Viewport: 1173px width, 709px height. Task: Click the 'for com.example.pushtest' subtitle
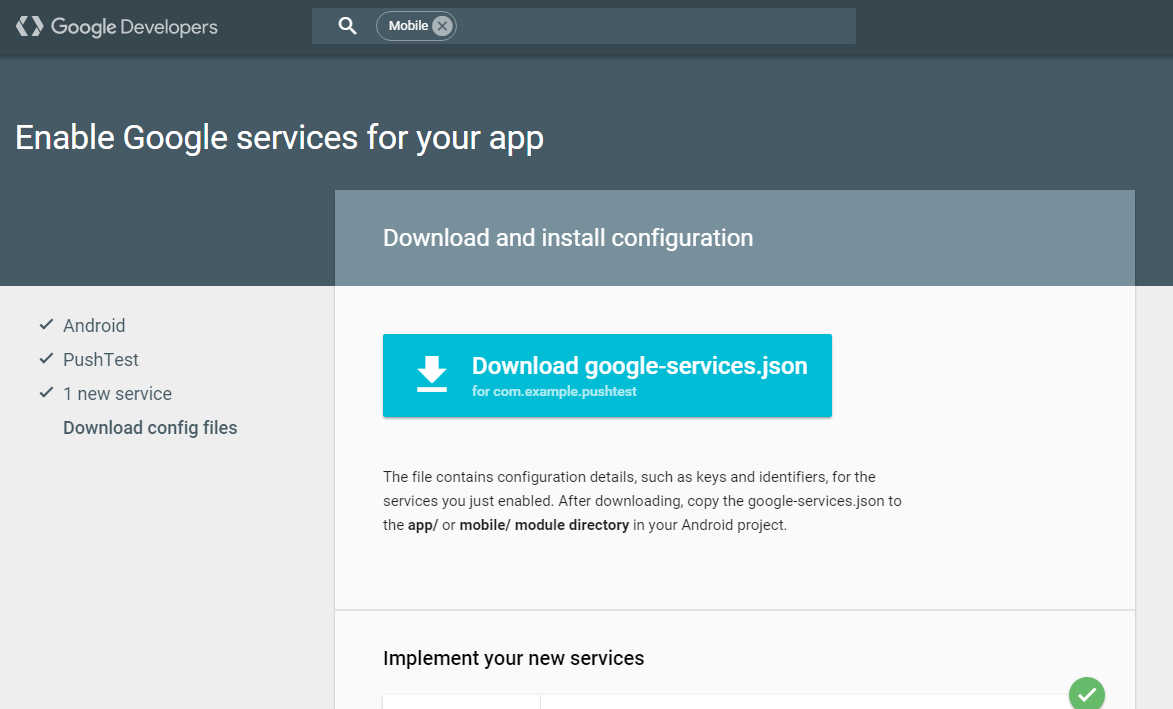click(x=554, y=391)
